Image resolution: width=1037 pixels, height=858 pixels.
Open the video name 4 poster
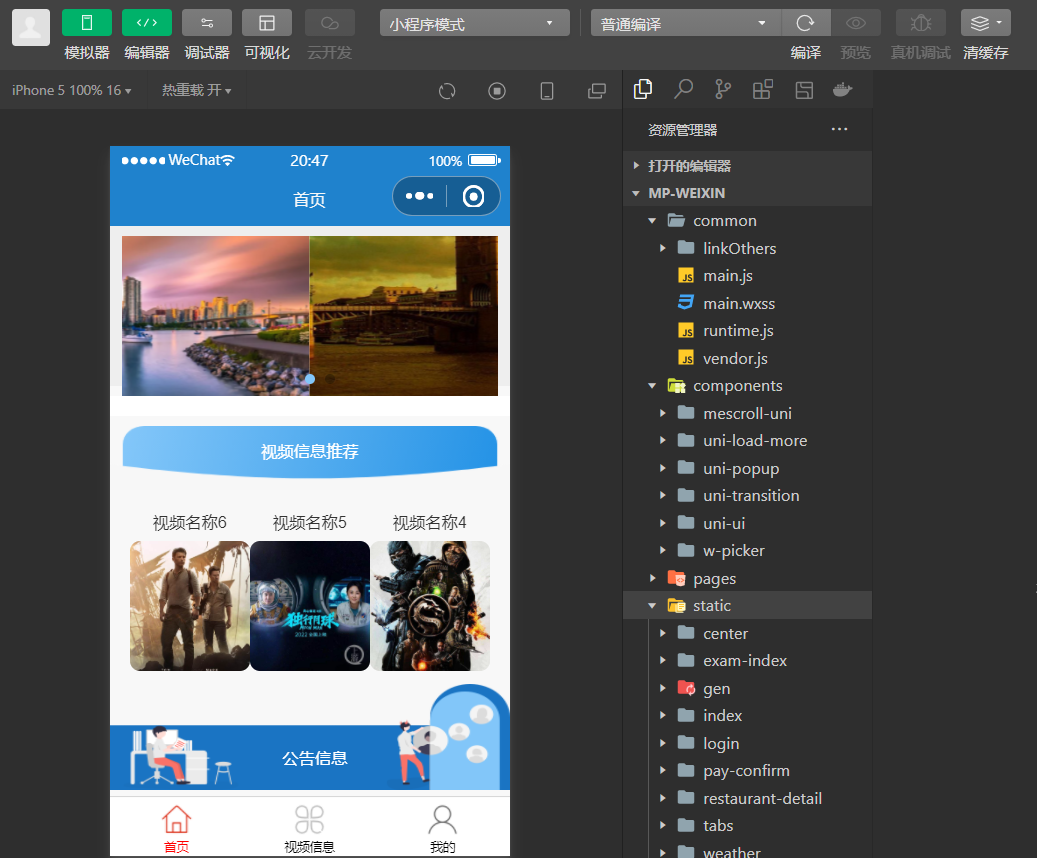point(430,605)
